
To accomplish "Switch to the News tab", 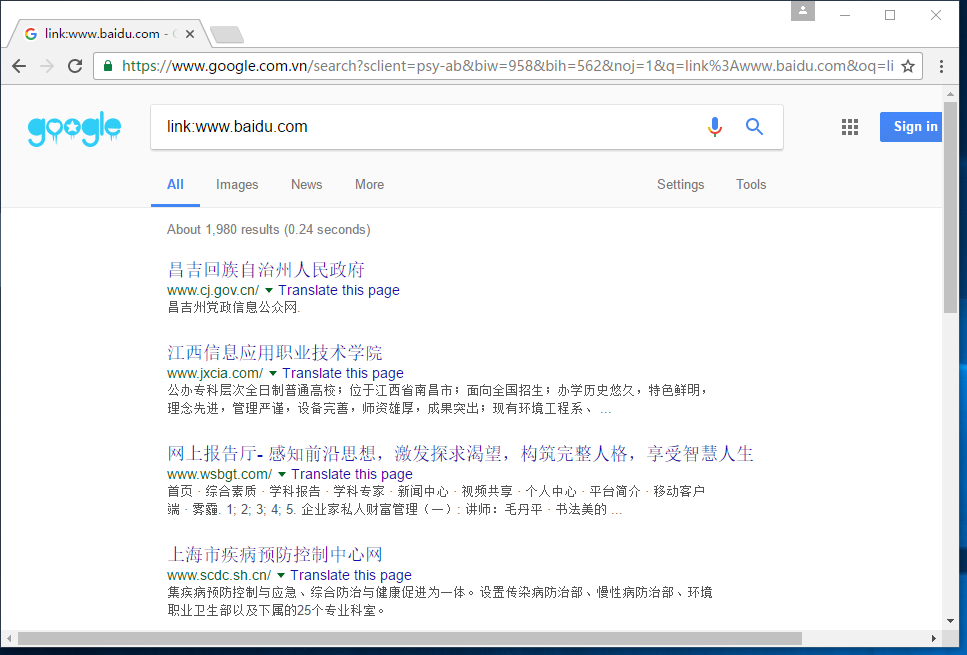I will (307, 184).
